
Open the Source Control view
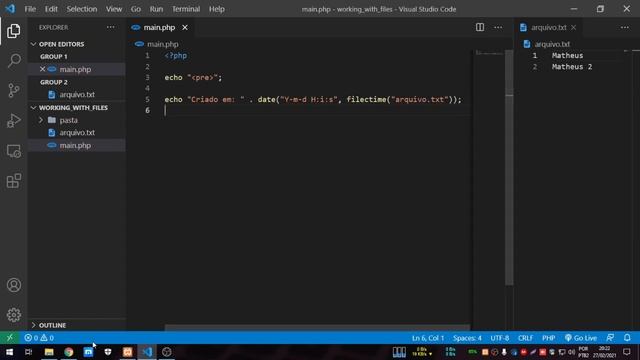point(13,91)
